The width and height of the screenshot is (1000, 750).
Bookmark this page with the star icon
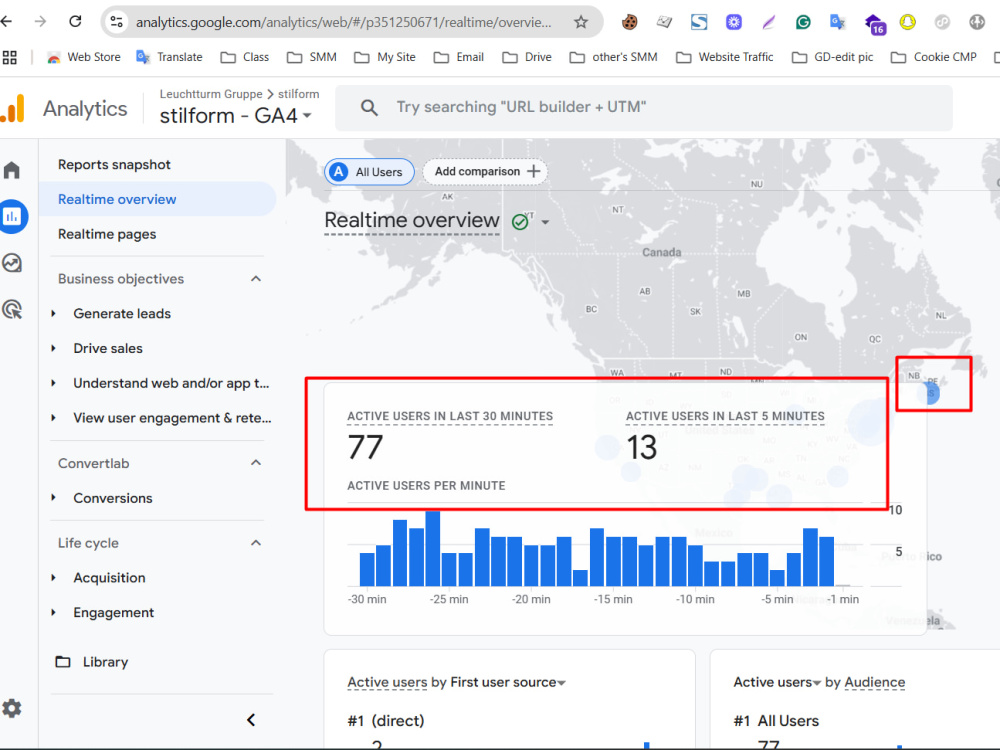coord(580,22)
